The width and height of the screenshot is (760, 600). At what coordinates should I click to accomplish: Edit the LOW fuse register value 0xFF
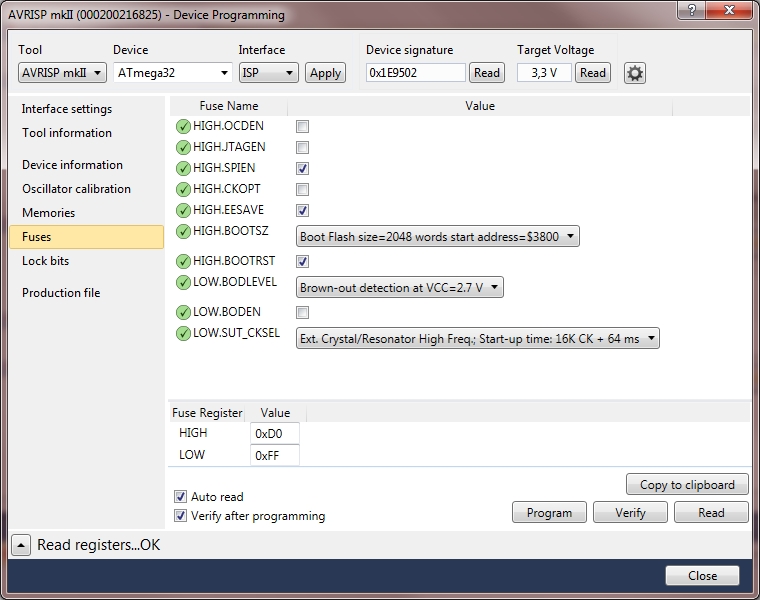(274, 455)
